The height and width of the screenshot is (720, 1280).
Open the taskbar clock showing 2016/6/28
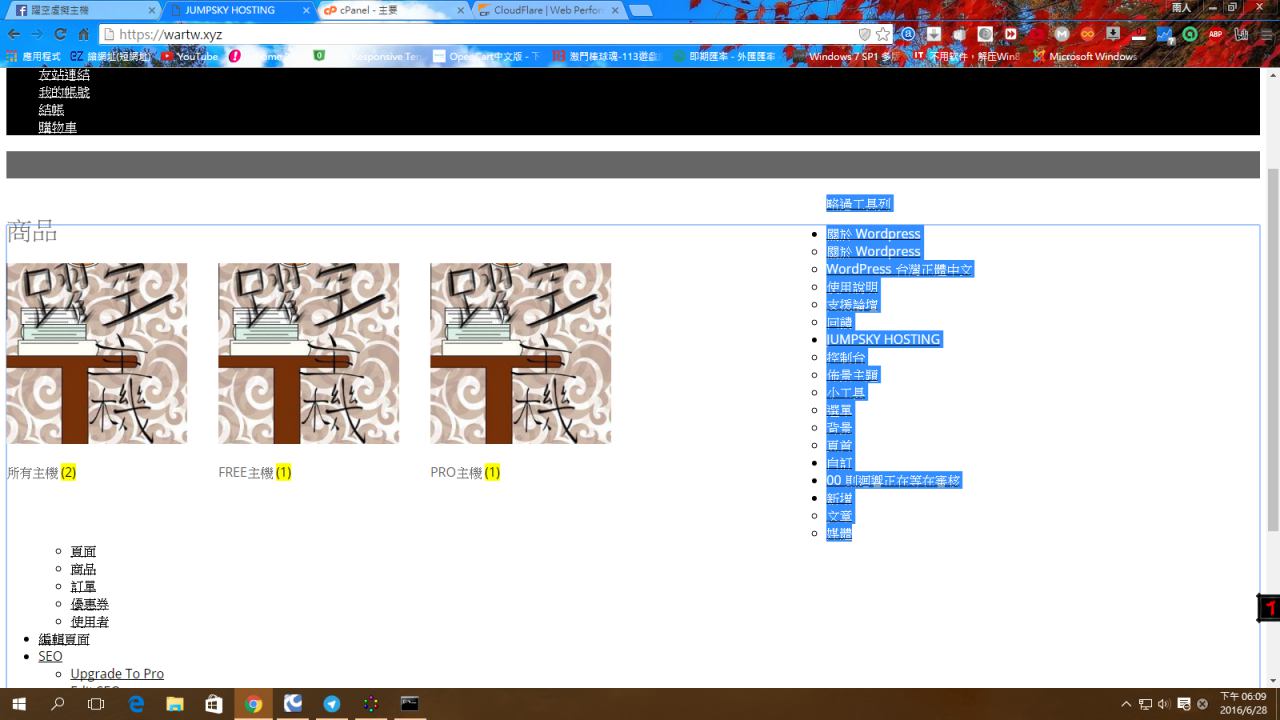pos(1243,704)
